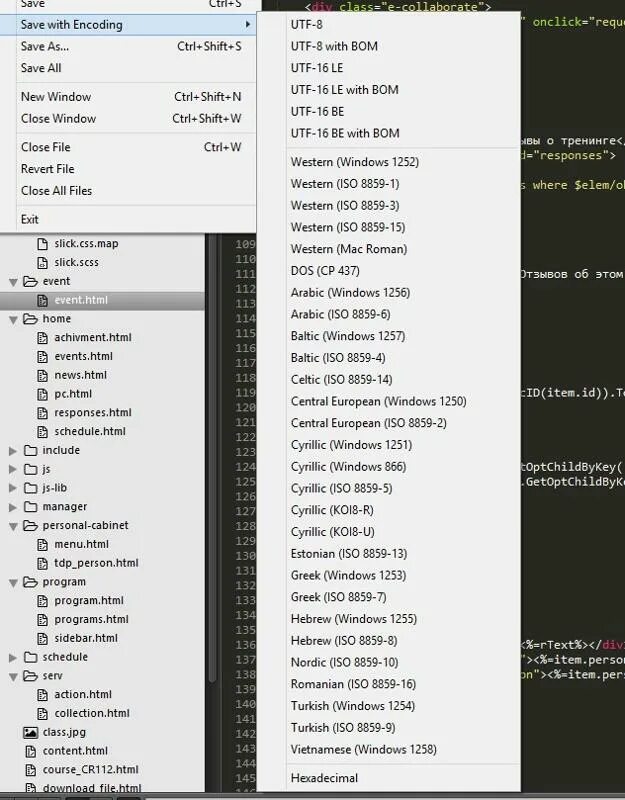Click the action.html file icon

tap(43, 695)
